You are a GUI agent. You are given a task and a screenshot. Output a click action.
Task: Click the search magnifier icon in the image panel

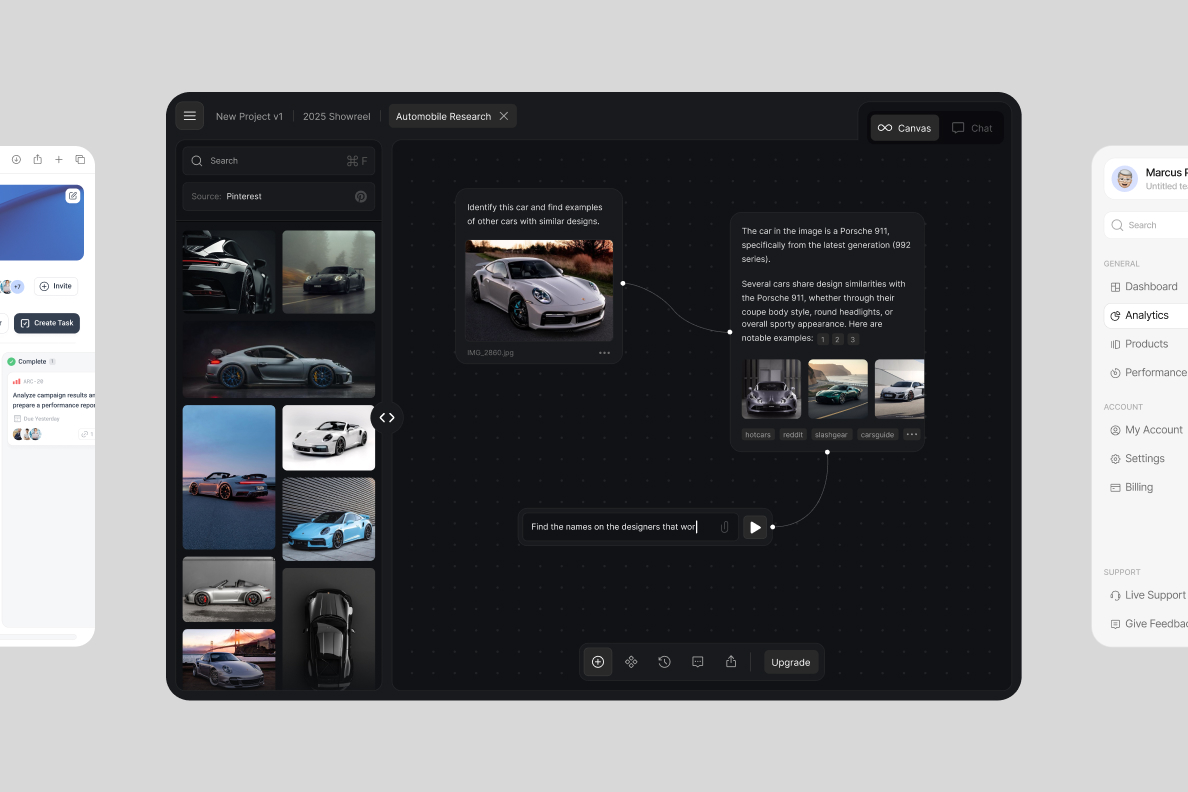(197, 161)
